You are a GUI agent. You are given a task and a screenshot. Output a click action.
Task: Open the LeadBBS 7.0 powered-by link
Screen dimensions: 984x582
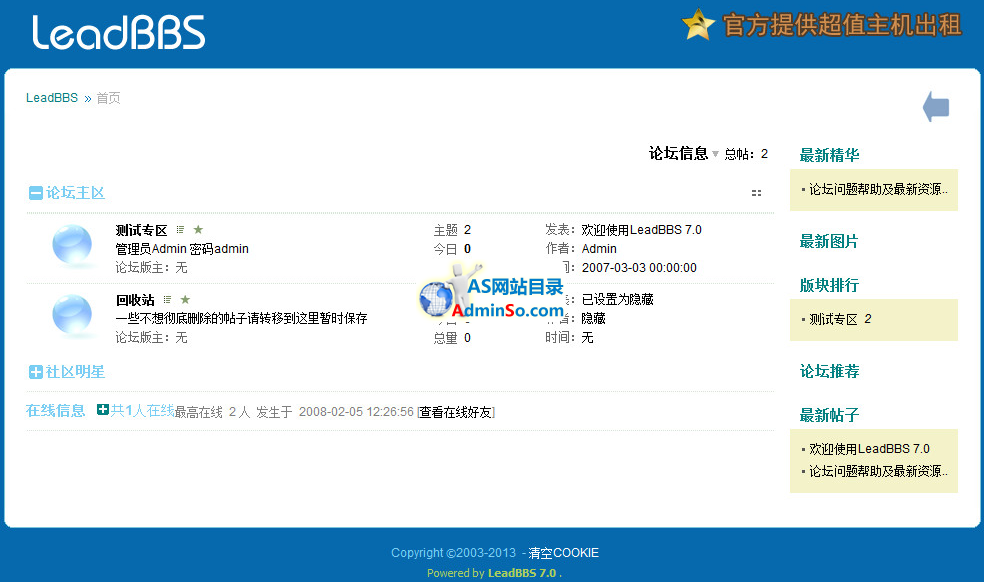tap(522, 573)
